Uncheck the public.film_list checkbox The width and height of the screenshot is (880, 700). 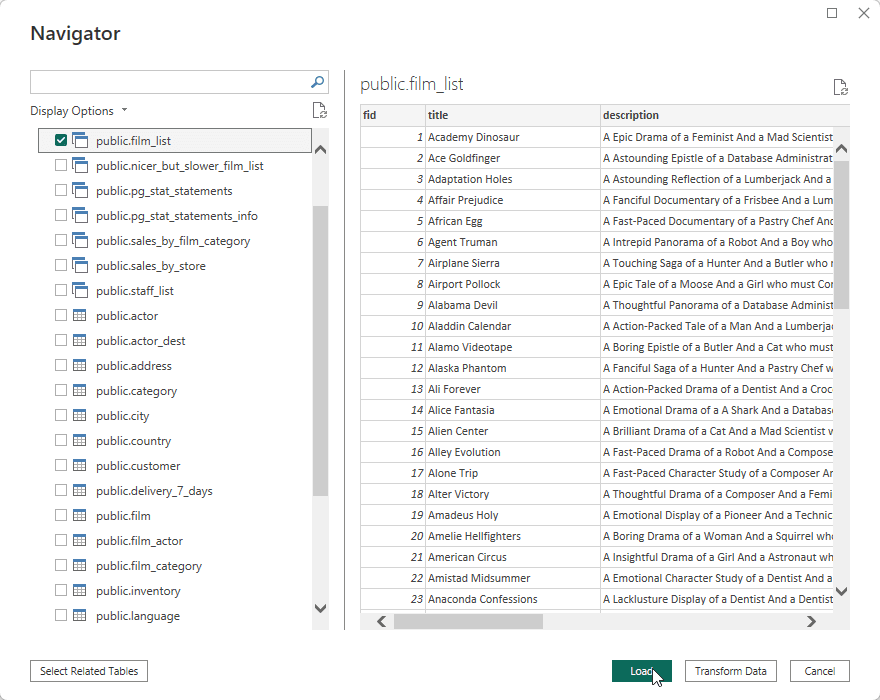(61, 140)
